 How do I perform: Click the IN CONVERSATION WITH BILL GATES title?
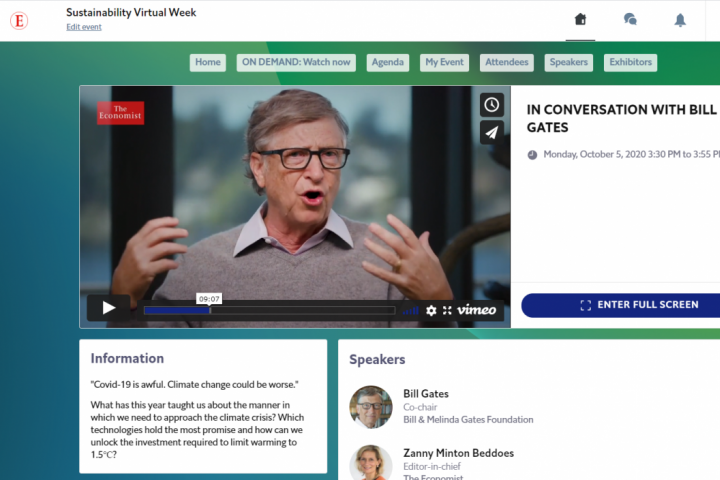pos(621,118)
